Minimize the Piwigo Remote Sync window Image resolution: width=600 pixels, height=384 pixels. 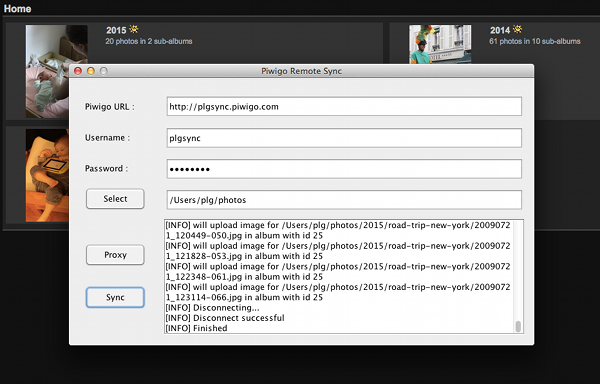coord(91,71)
